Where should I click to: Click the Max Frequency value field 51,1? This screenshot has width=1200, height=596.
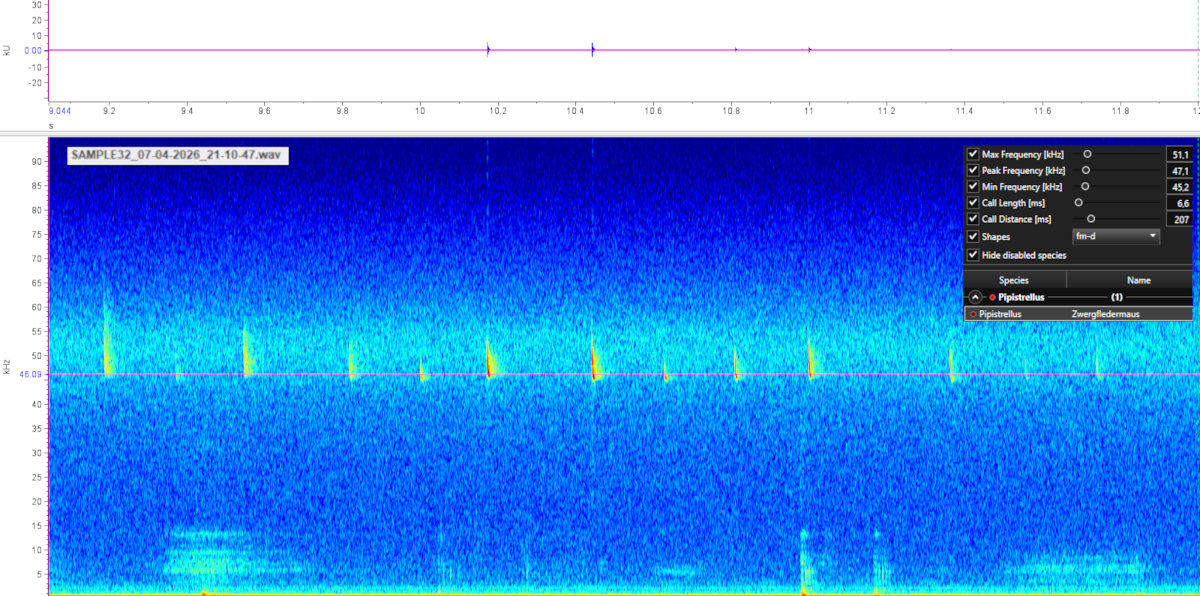(1178, 155)
